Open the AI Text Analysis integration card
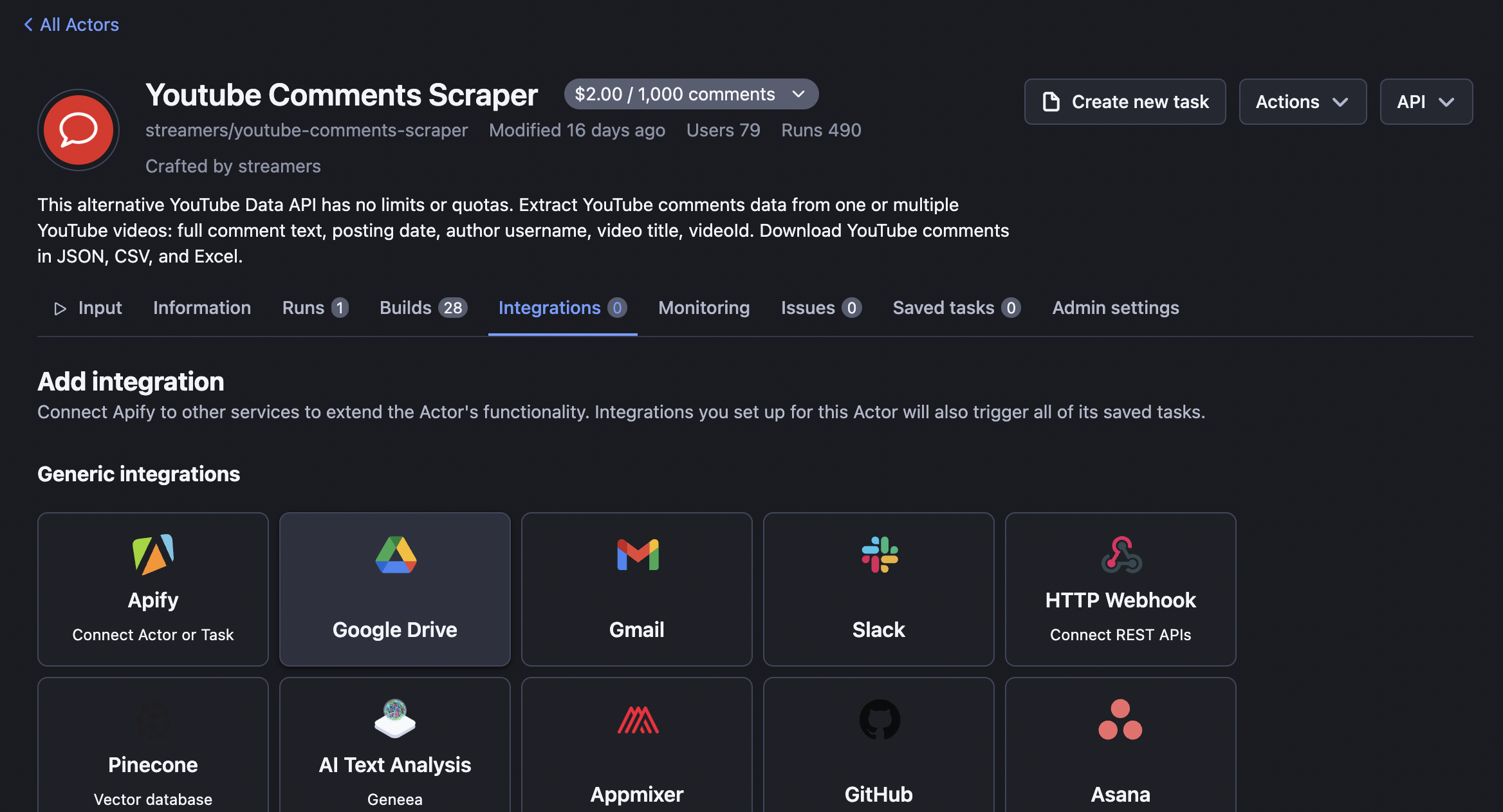1503x812 pixels. click(395, 753)
